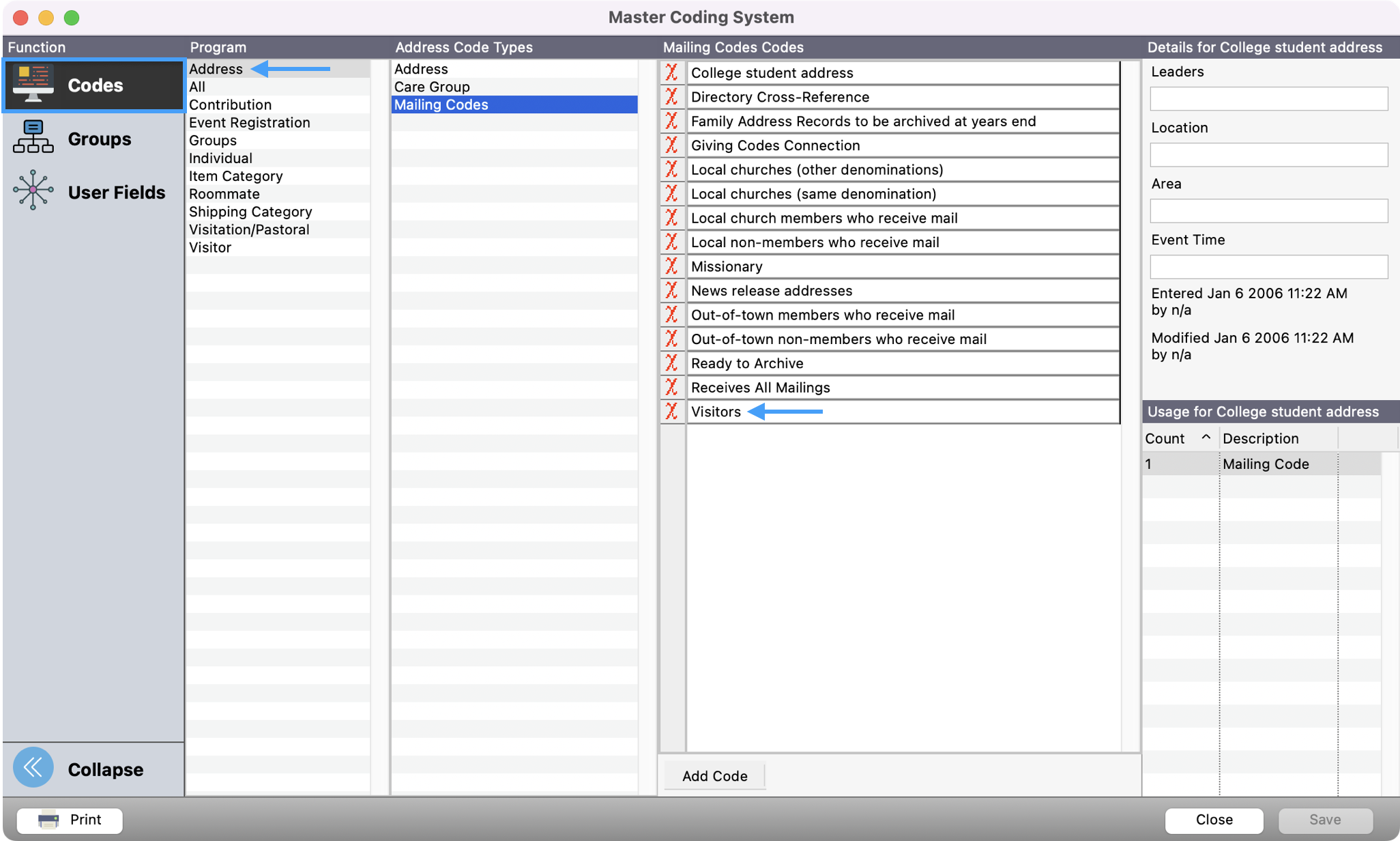The height and width of the screenshot is (841, 1400).
Task: Delete the "Visitors" code with red X
Action: click(672, 412)
